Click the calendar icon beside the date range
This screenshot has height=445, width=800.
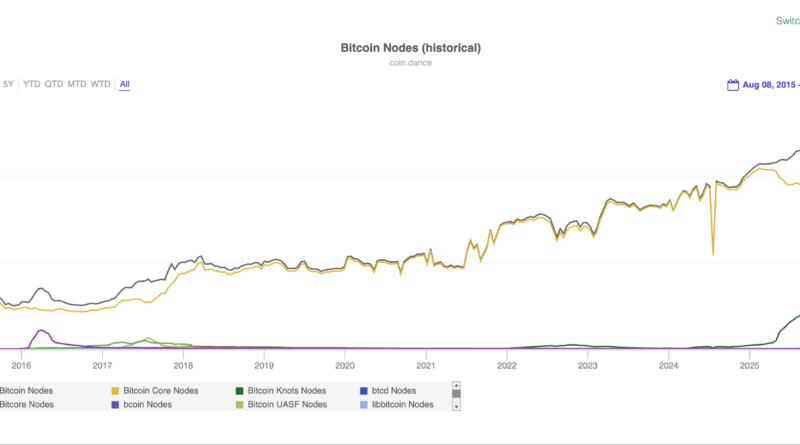(733, 85)
